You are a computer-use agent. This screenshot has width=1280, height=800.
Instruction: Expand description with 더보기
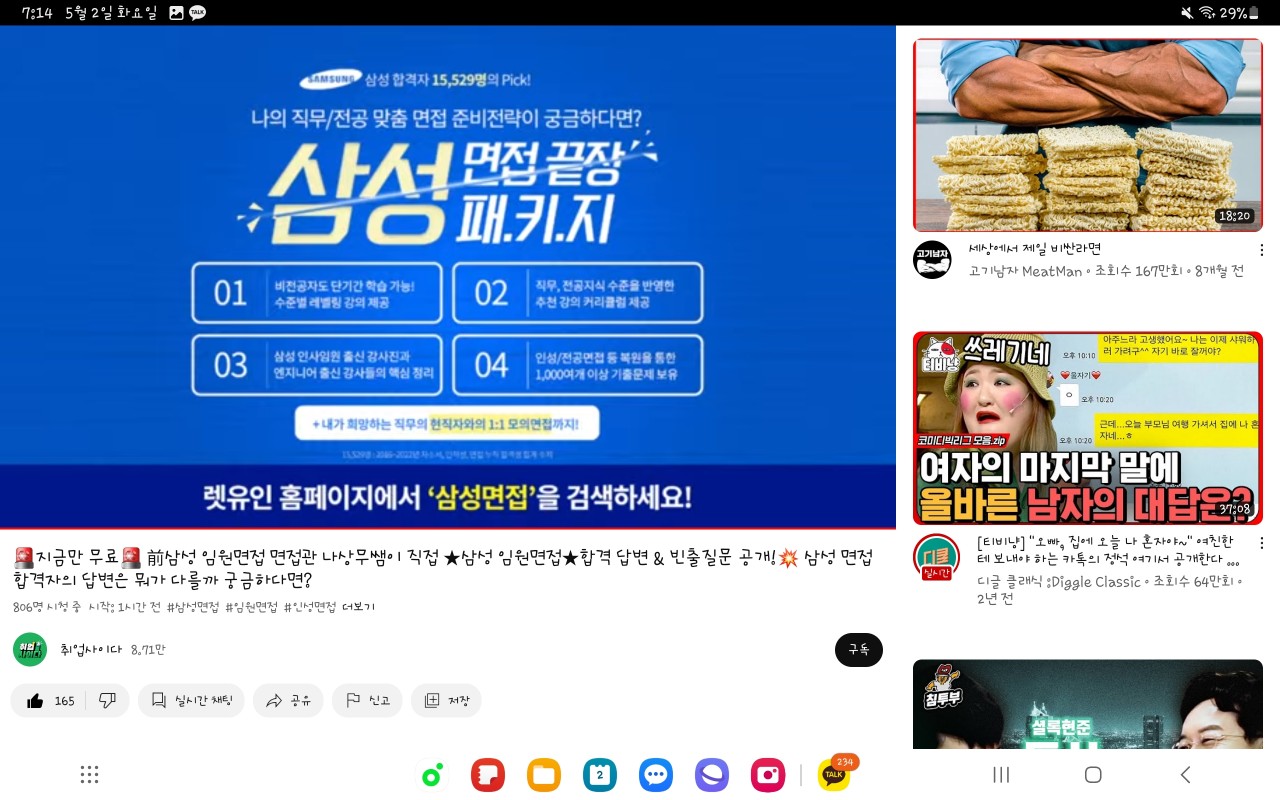(358, 607)
